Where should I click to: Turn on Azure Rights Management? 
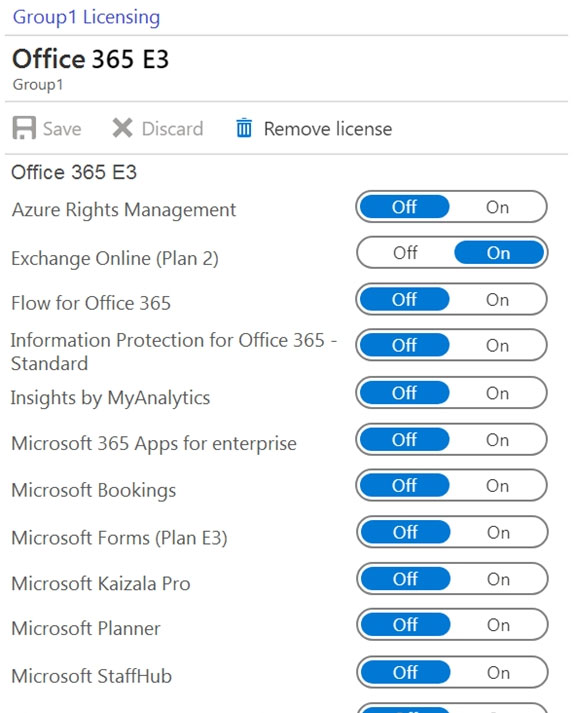[497, 207]
